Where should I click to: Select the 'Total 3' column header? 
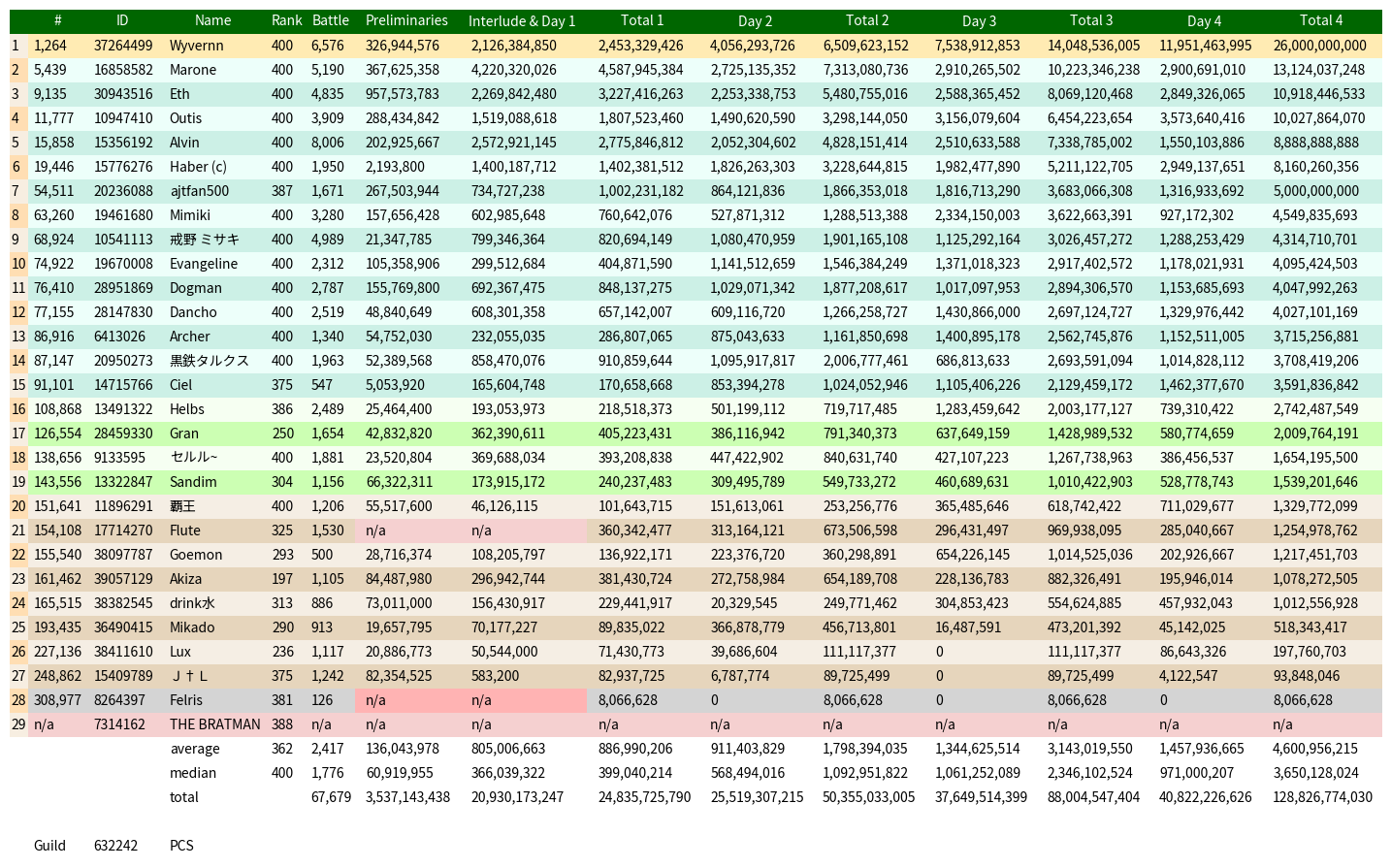[x=1091, y=20]
